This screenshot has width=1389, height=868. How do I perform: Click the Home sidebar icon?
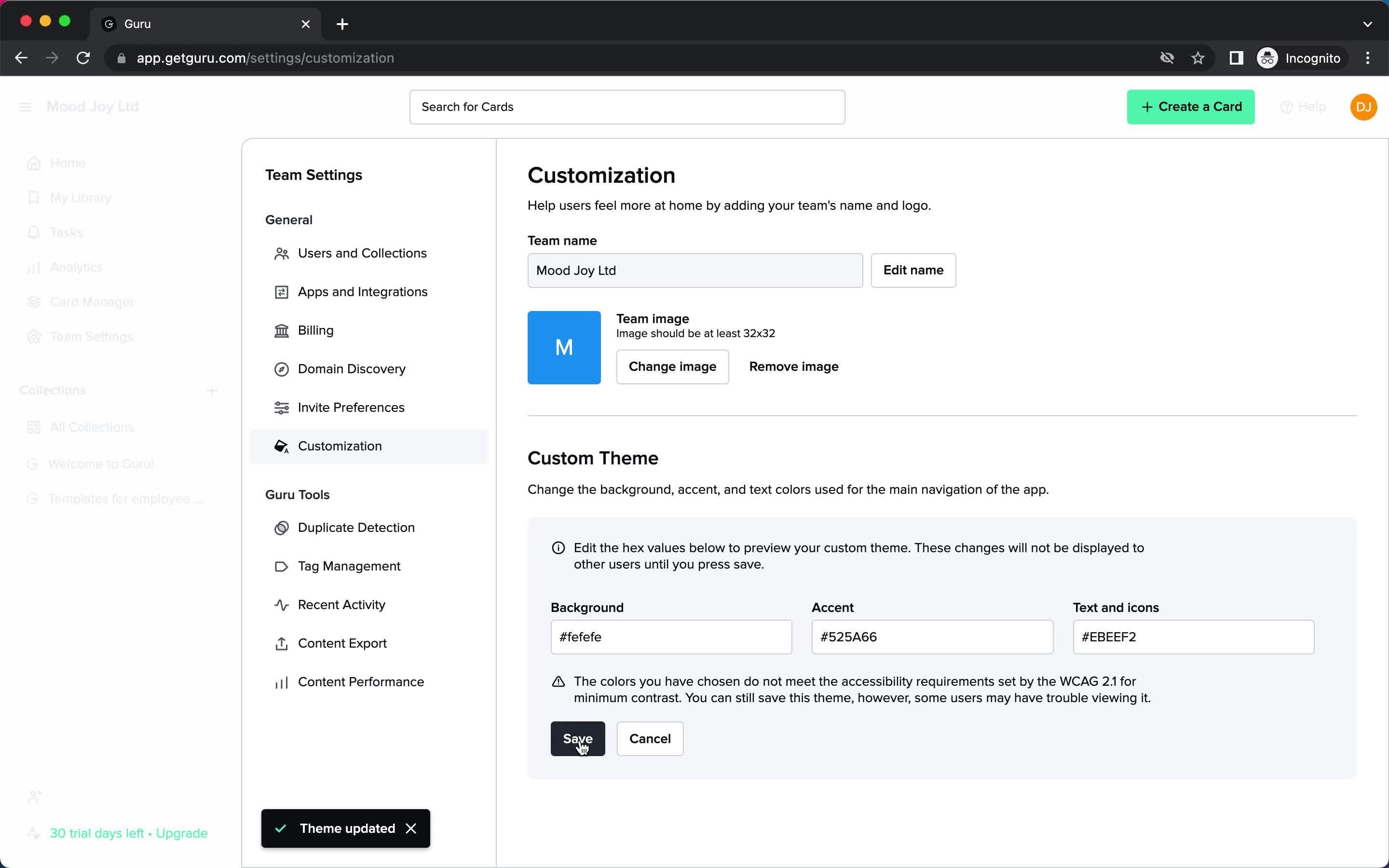(x=34, y=163)
